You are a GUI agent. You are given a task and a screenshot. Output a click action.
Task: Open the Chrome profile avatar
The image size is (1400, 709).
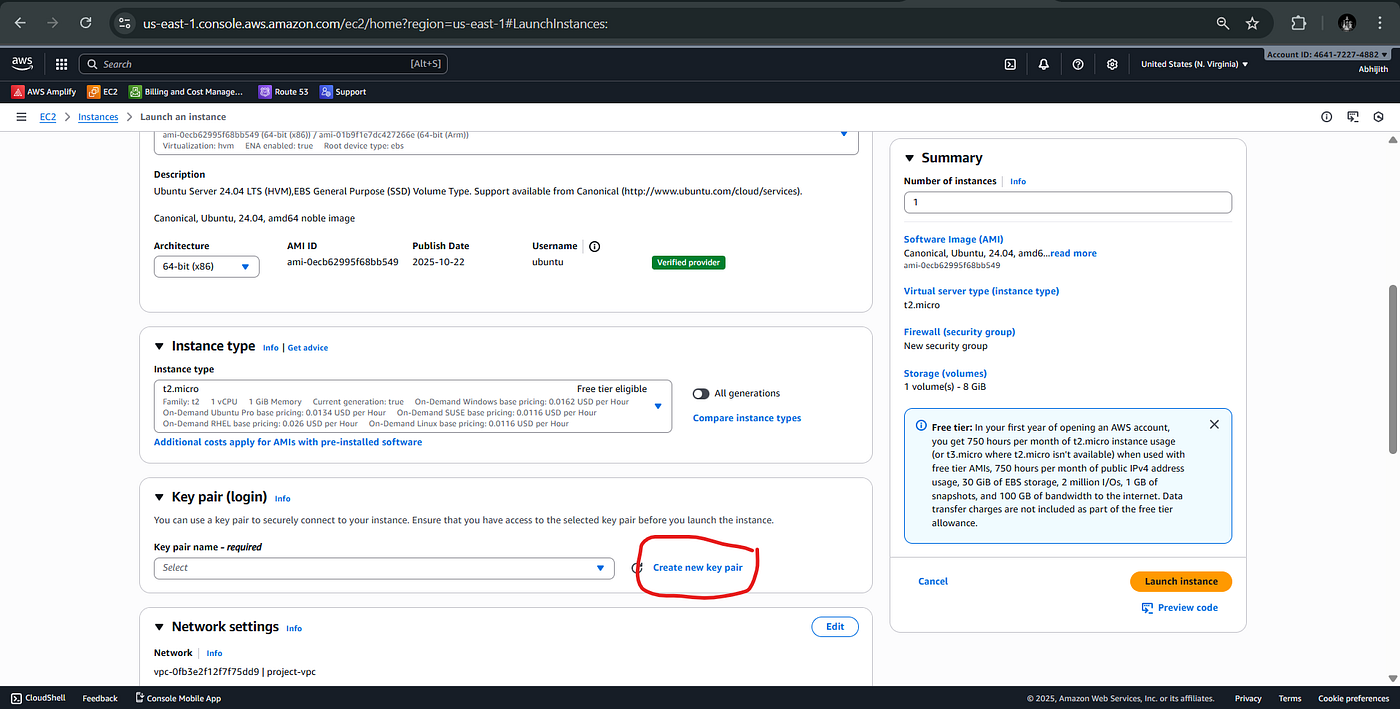1347,22
